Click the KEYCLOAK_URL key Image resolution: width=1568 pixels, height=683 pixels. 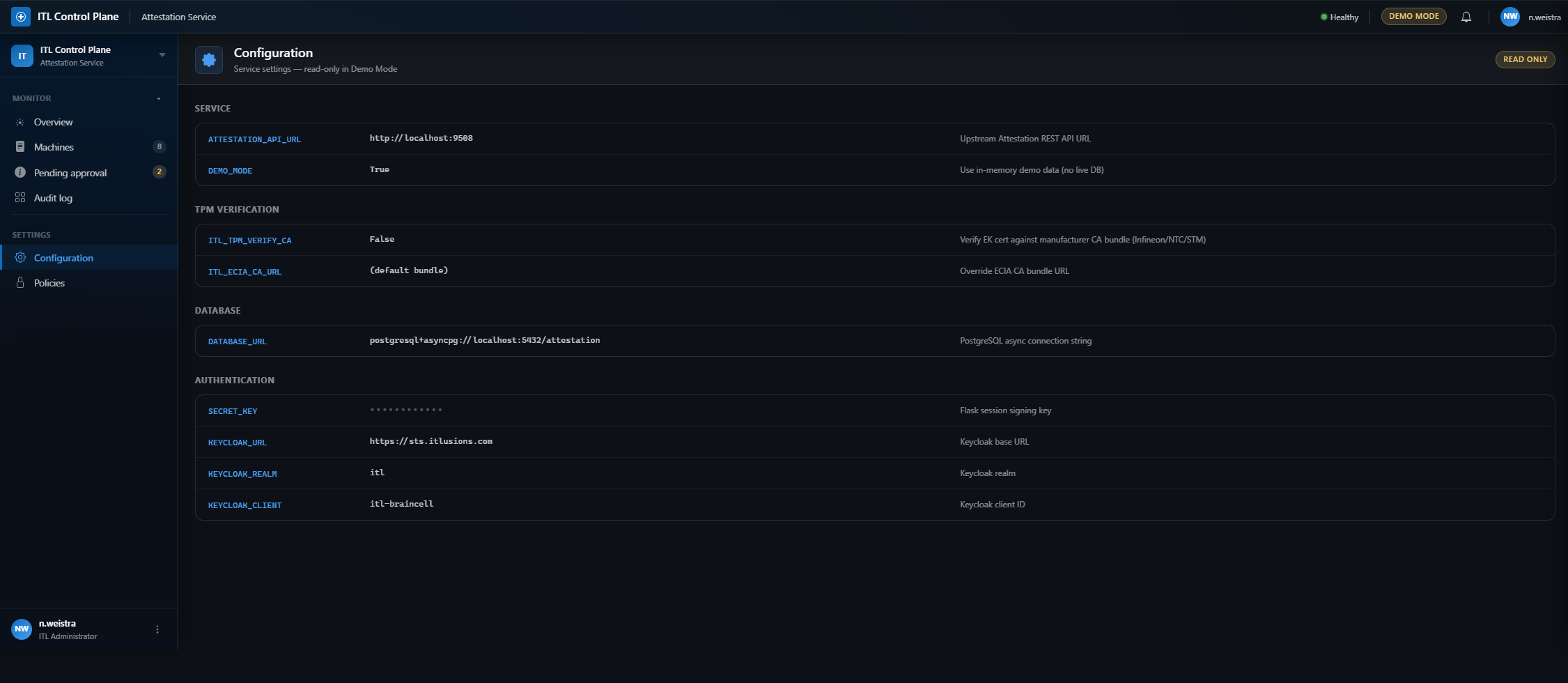(x=237, y=443)
